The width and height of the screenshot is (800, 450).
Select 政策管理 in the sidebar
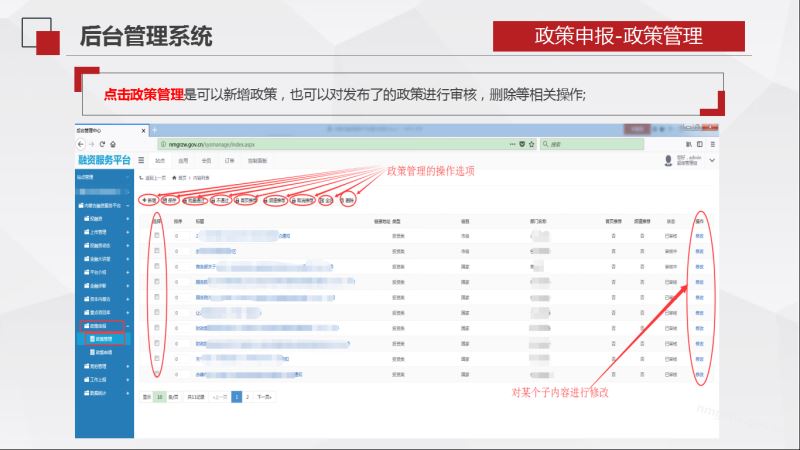[103, 339]
